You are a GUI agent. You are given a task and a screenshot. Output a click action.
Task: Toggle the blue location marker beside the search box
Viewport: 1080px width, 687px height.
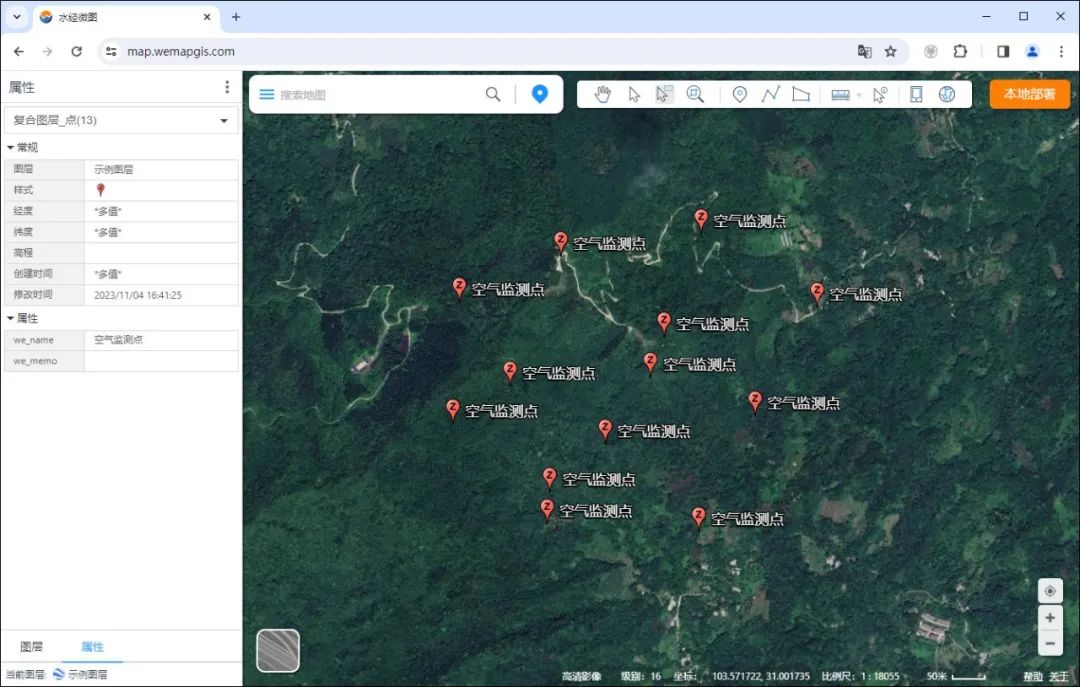(540, 93)
